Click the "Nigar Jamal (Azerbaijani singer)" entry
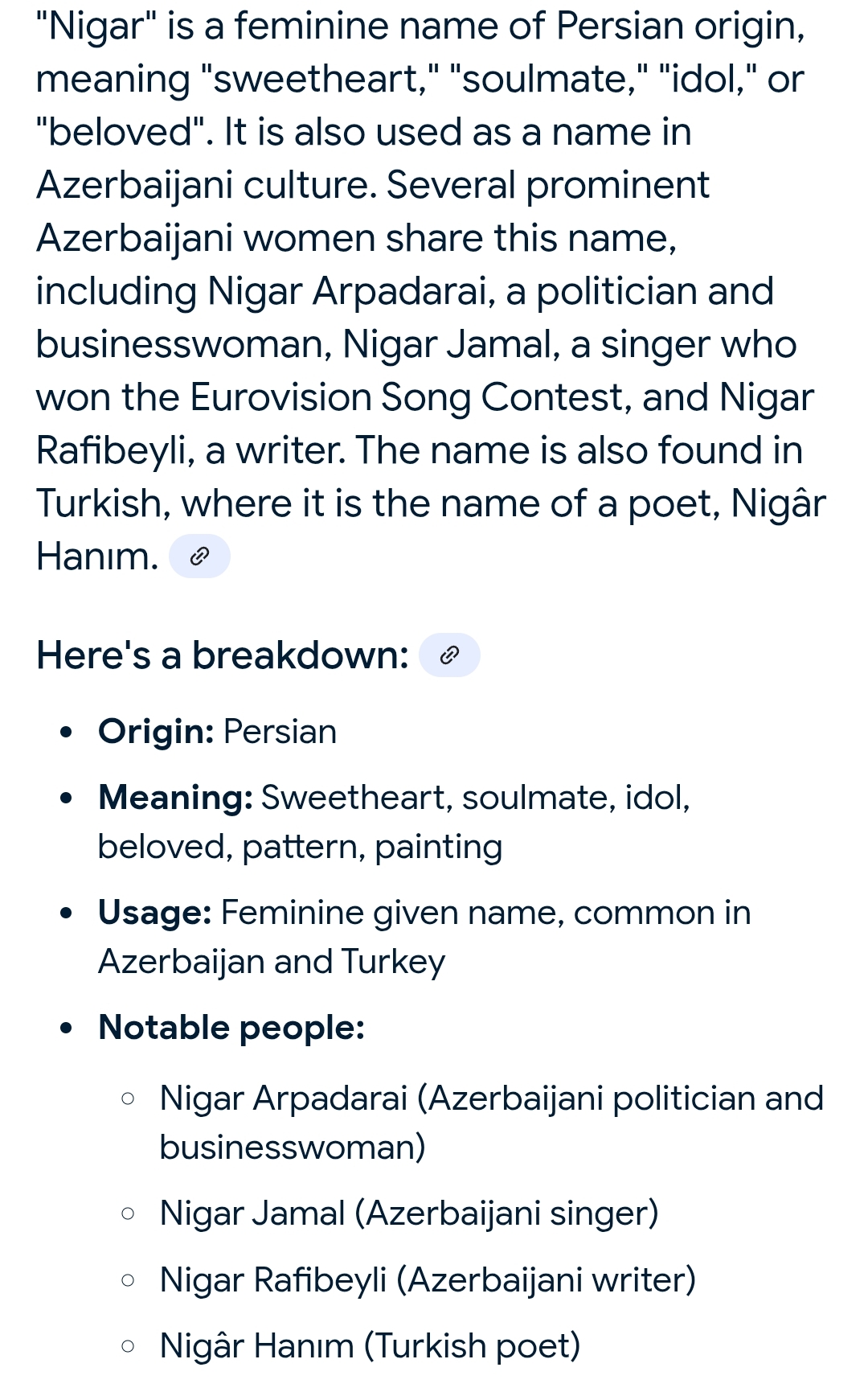Screen dimensions: 868x1392 (x=409, y=1213)
